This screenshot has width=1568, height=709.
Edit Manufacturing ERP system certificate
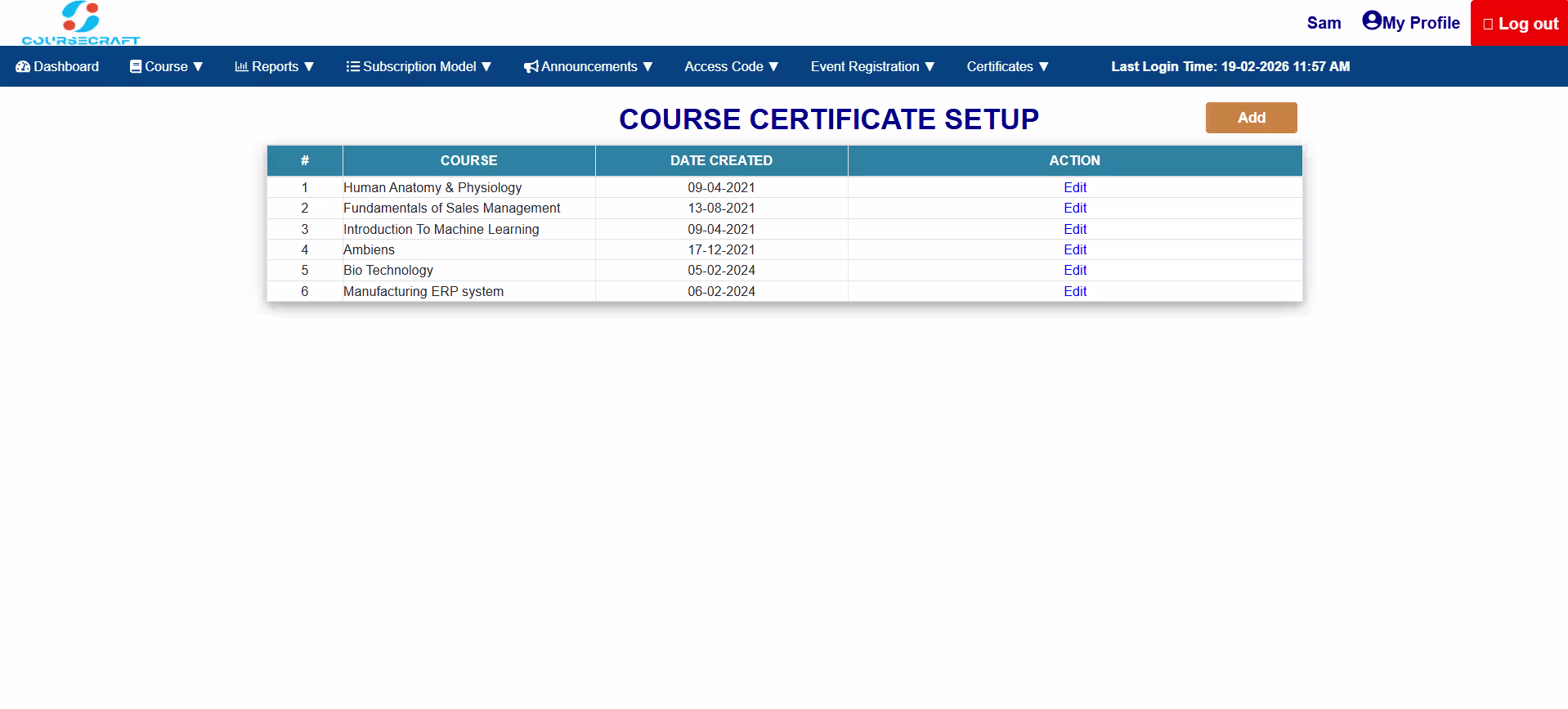click(x=1075, y=292)
